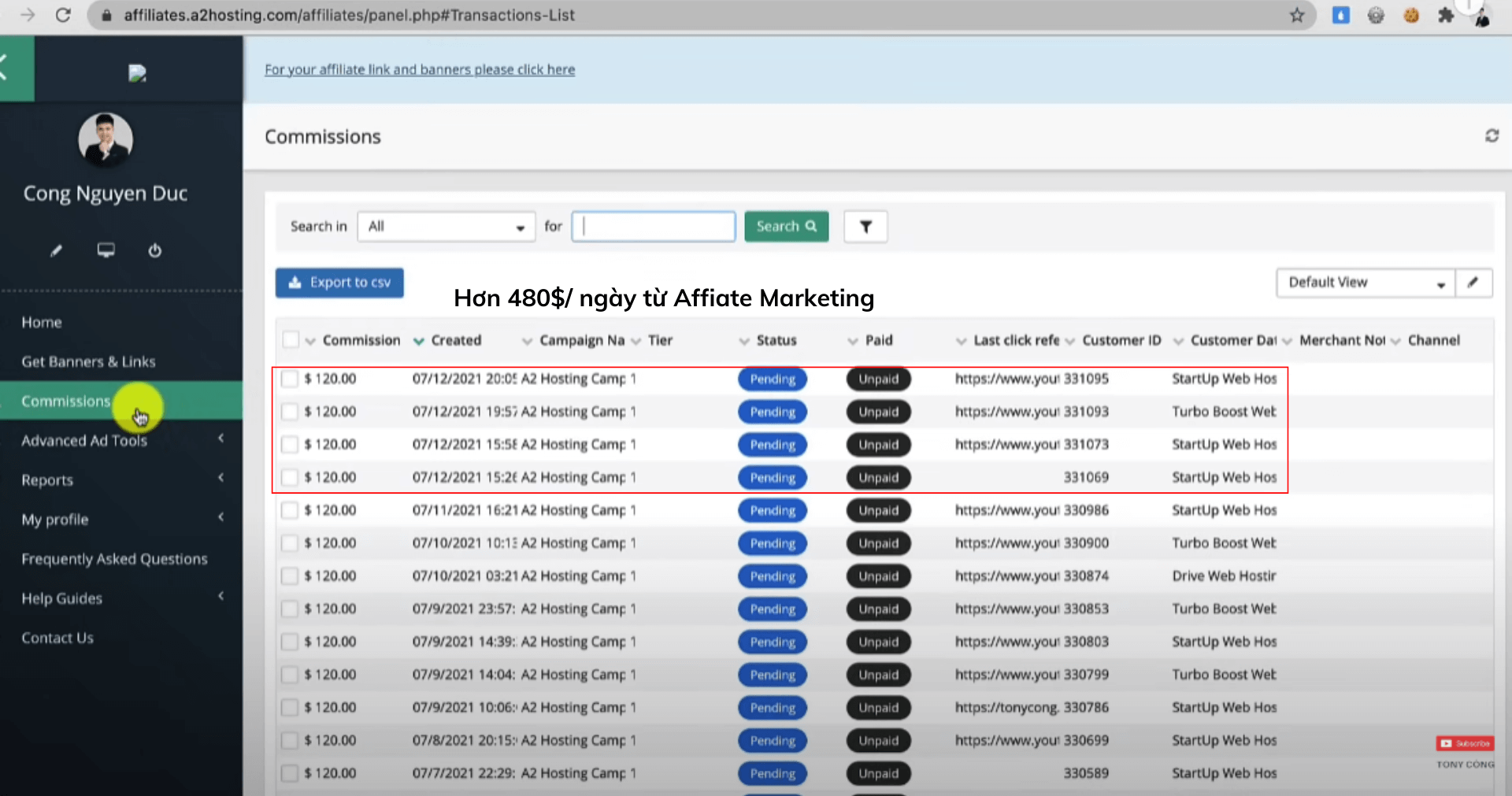Click into the search 'for' text field
1512x796 pixels.
(x=654, y=227)
